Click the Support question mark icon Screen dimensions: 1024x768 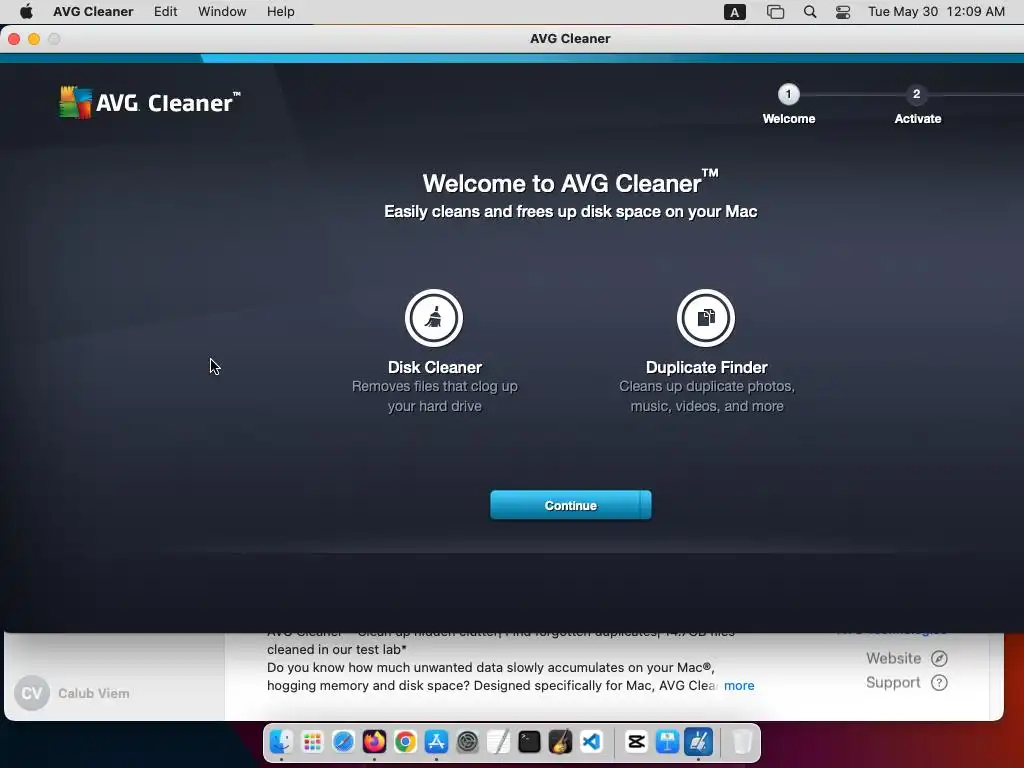(x=939, y=682)
